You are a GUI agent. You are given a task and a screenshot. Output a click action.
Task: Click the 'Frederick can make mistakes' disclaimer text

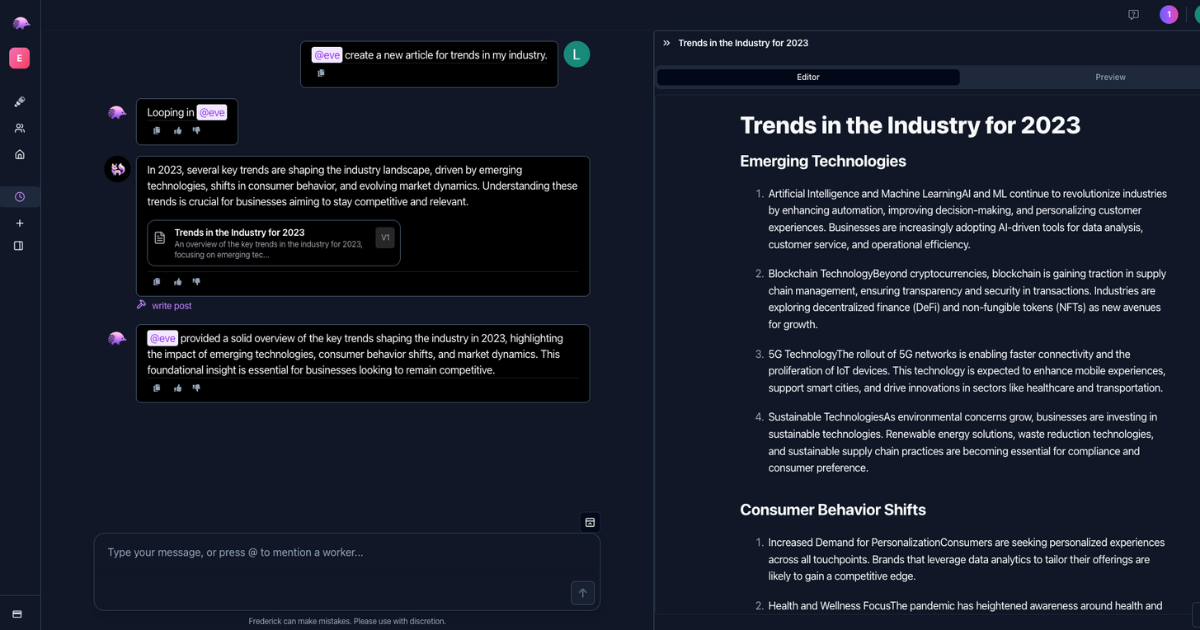[347, 621]
